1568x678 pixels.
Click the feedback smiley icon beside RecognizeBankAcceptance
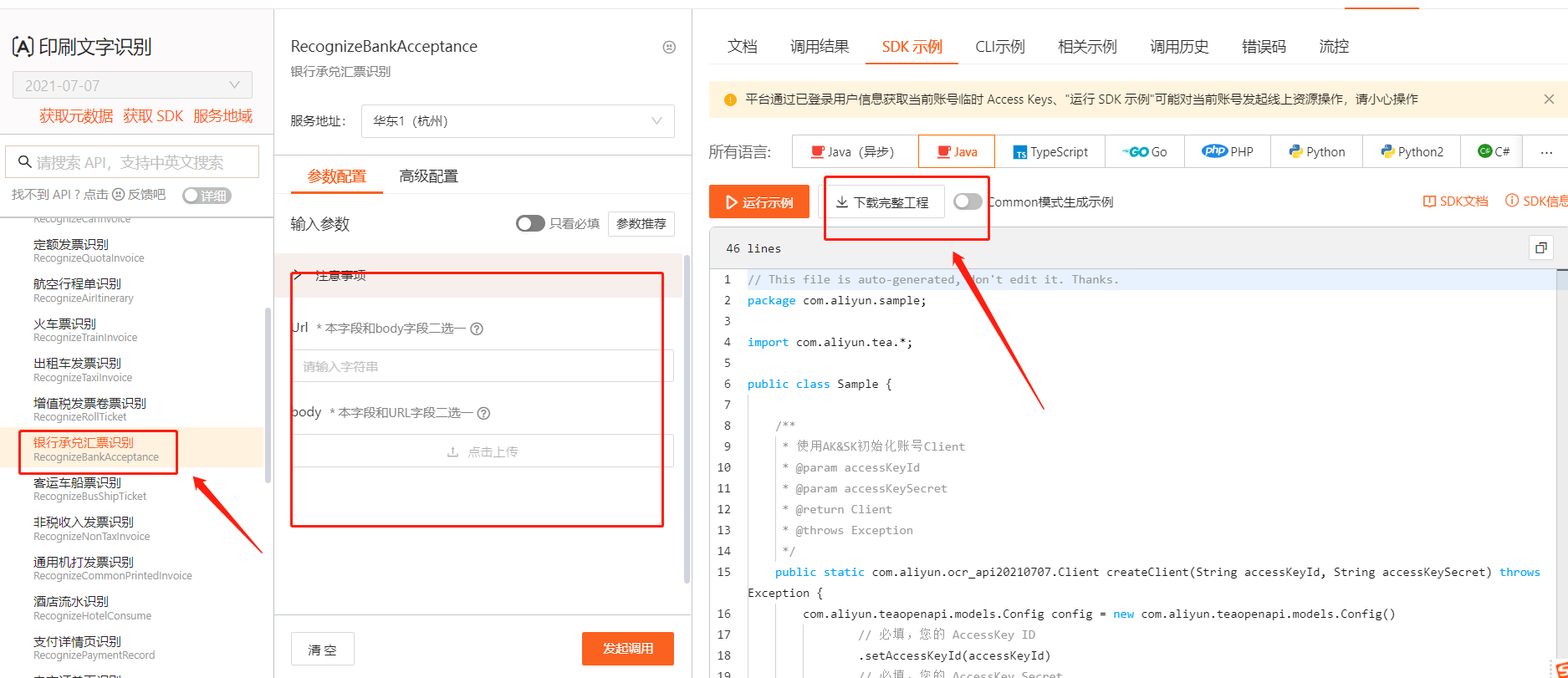tap(669, 47)
